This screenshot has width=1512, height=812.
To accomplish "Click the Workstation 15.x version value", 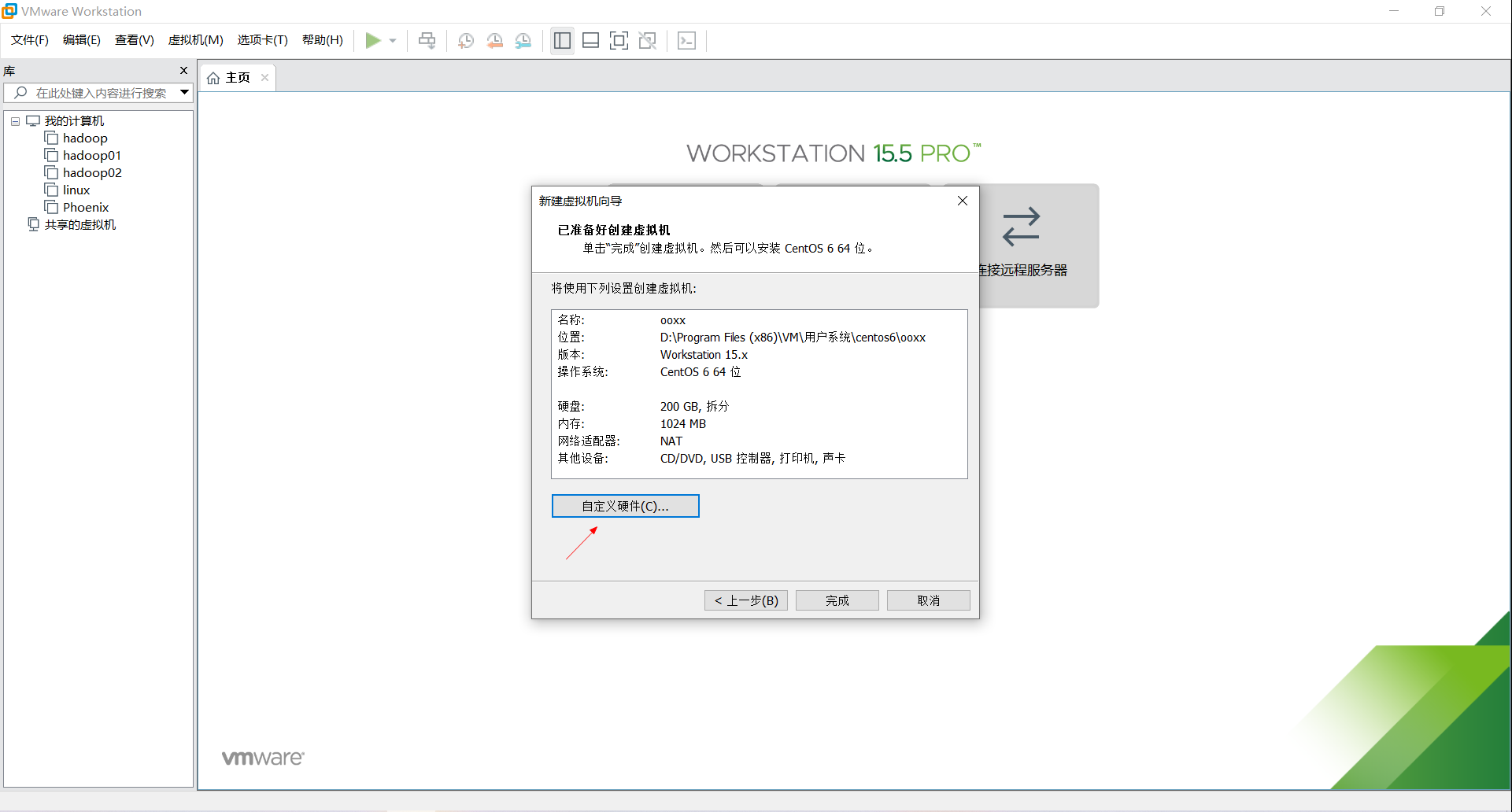I will (x=704, y=355).
